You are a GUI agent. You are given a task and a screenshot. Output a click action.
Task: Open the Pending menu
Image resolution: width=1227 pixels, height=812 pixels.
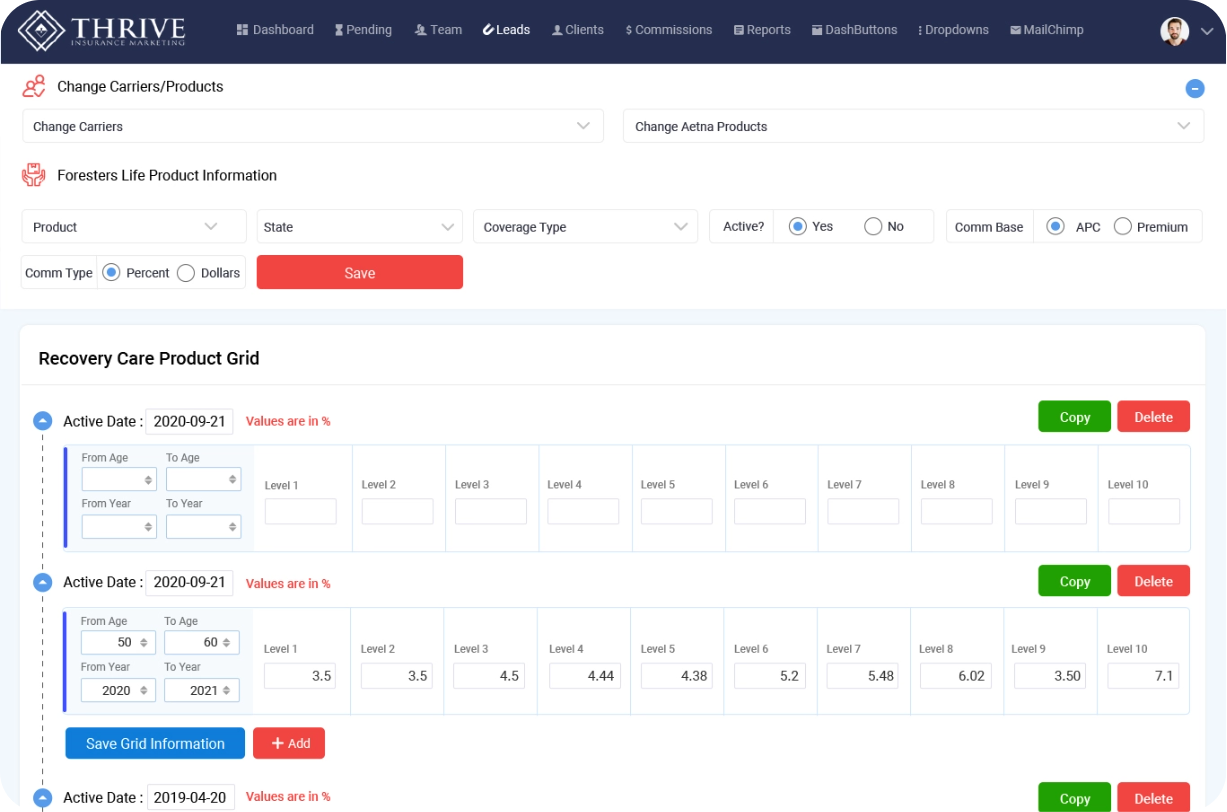[363, 30]
